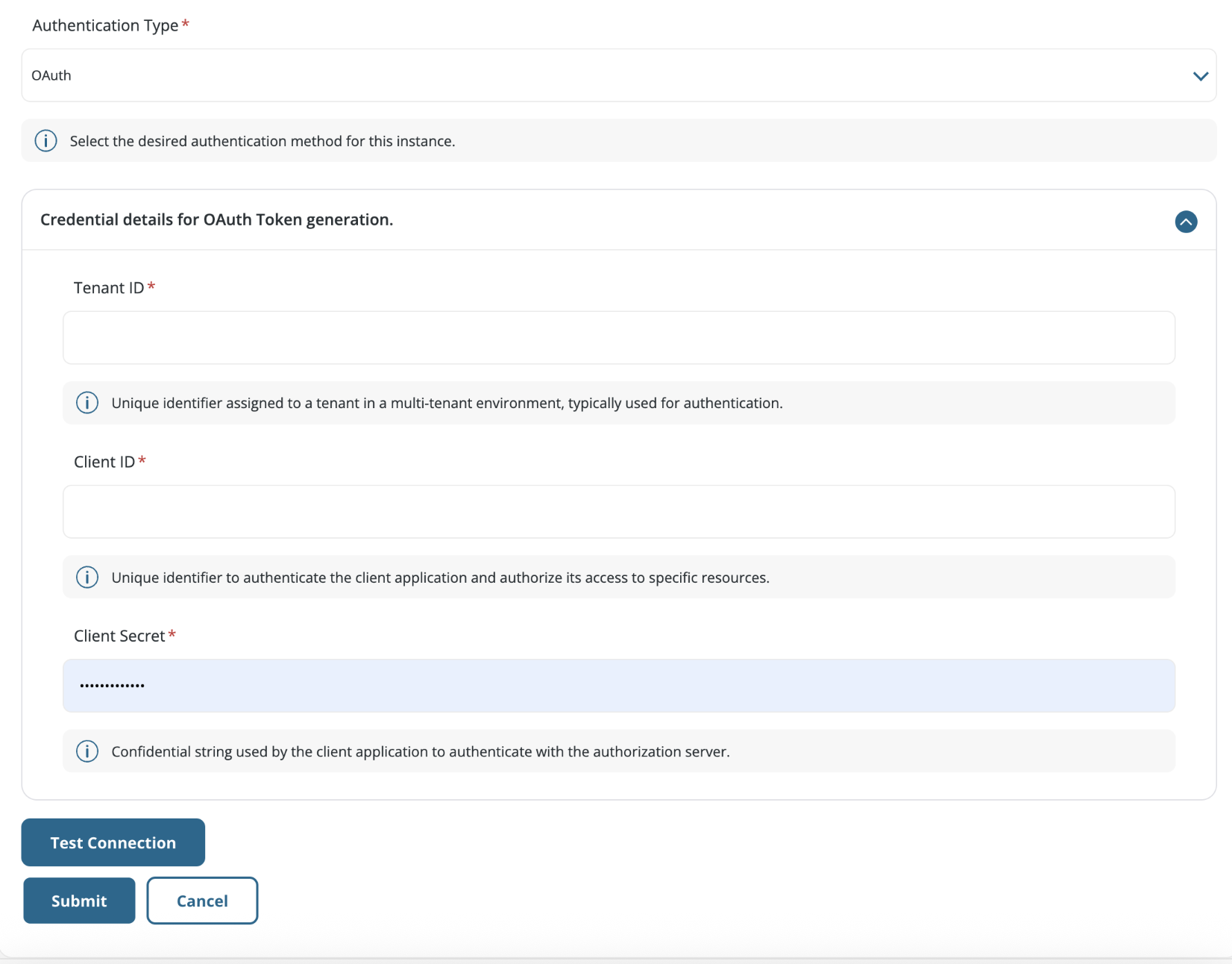Click the info icon beside Client ID description
The image size is (1232, 964).
click(x=87, y=578)
